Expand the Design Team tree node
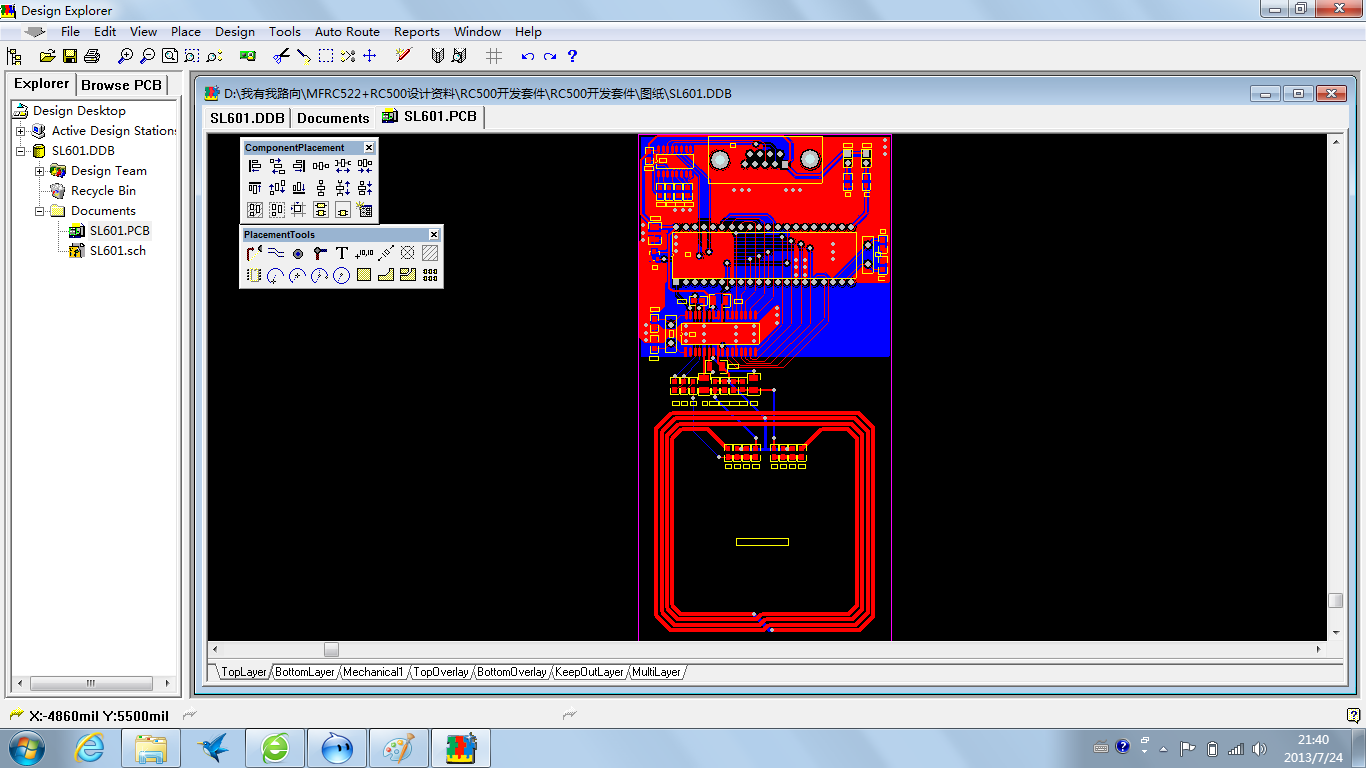Image resolution: width=1366 pixels, height=768 pixels. [40, 171]
